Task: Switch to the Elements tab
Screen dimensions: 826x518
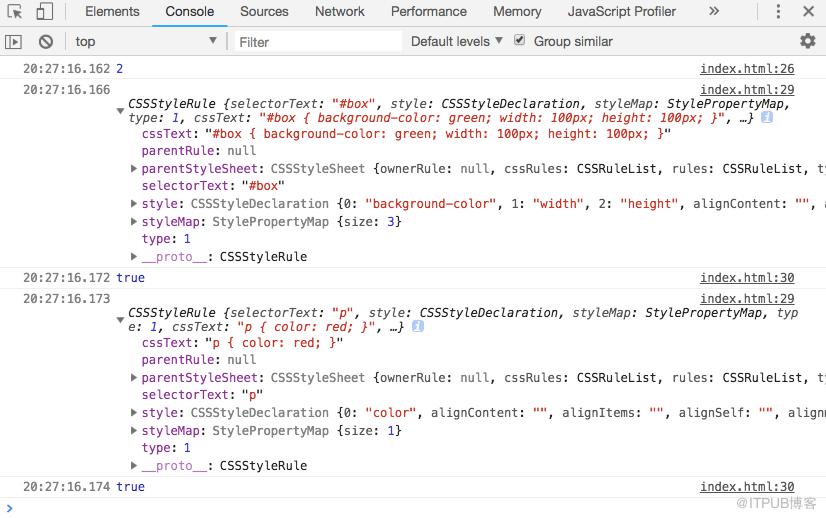Action: point(112,12)
